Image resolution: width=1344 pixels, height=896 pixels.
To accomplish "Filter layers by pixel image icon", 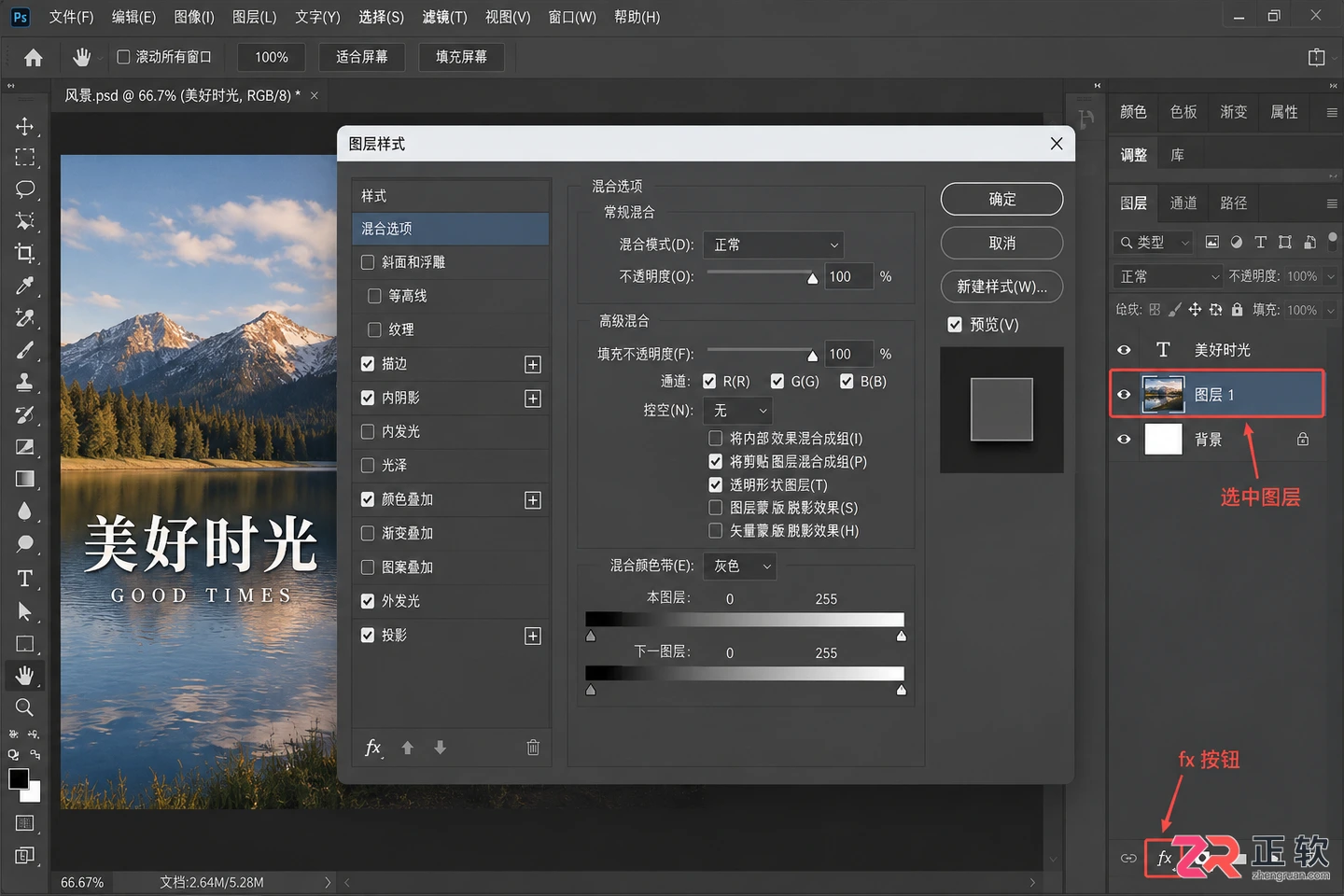I will pyautogui.click(x=1211, y=242).
